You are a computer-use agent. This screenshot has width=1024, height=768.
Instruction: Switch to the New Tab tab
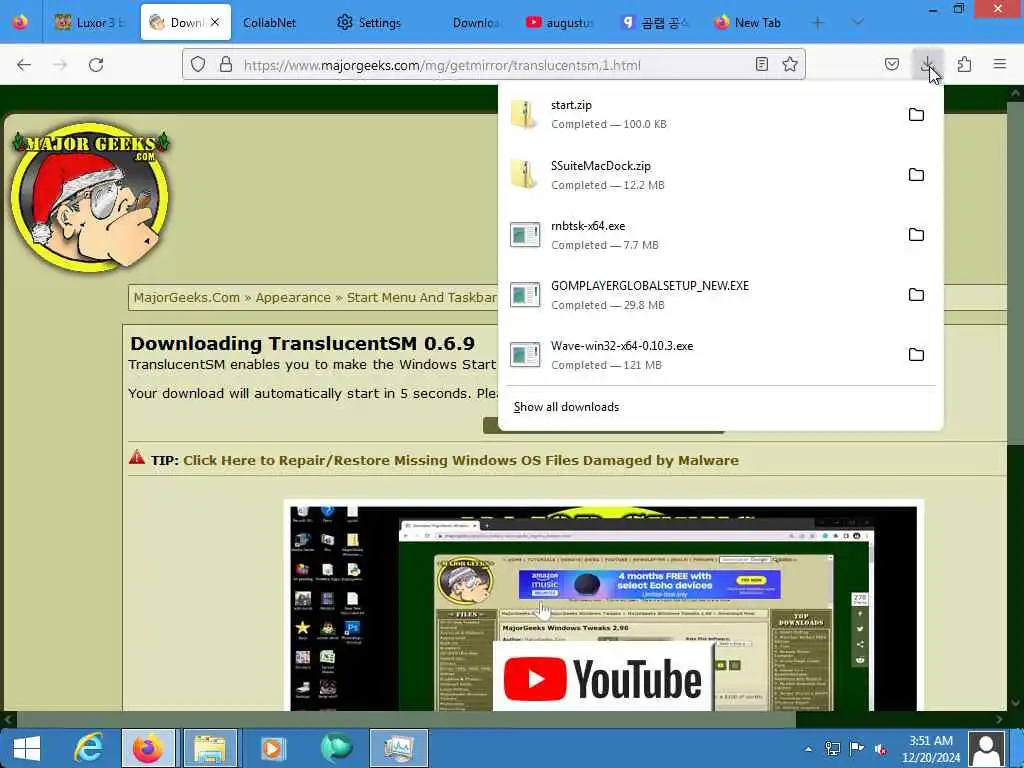pos(748,23)
